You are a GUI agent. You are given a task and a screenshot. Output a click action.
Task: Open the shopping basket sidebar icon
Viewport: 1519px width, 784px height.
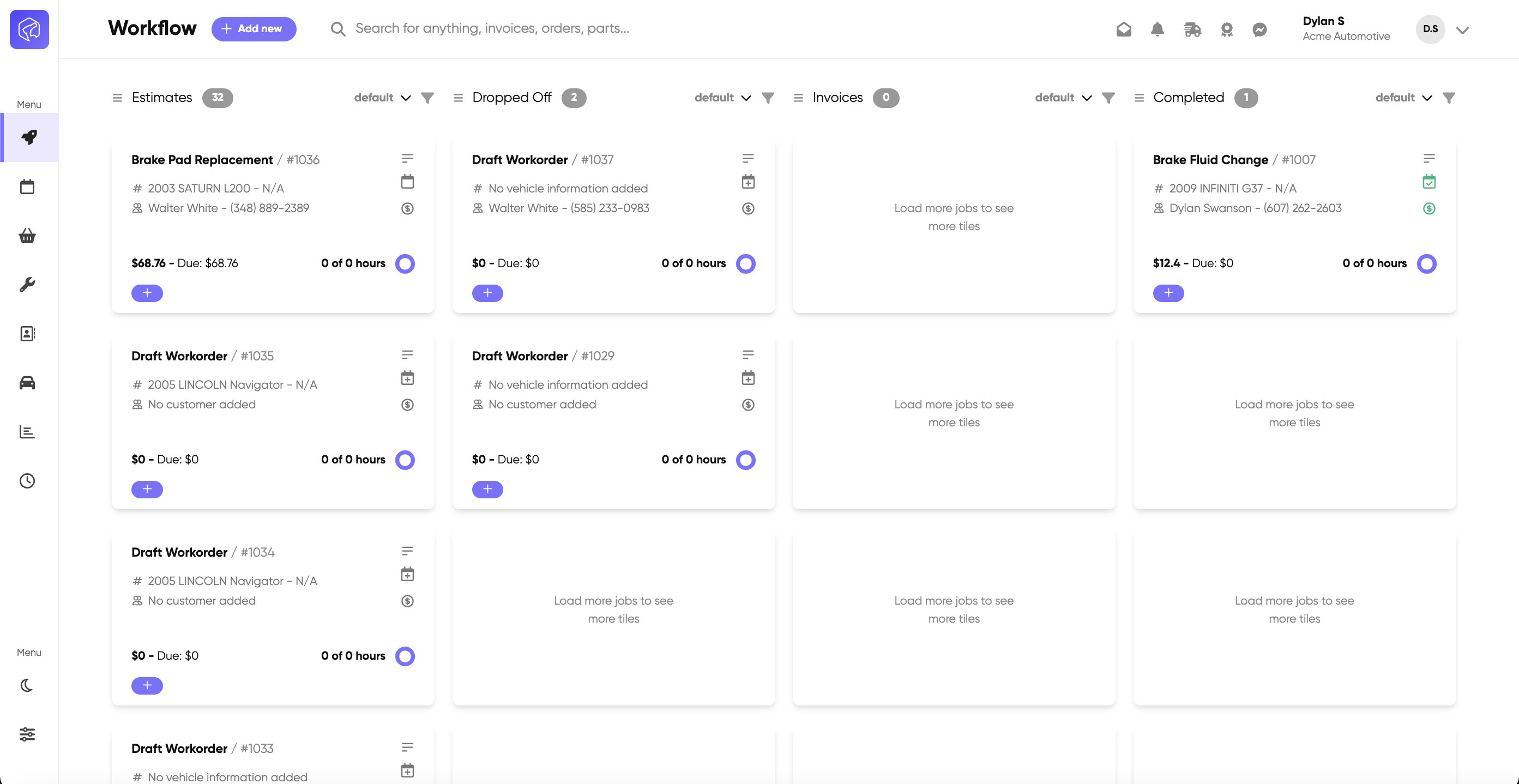click(x=27, y=236)
